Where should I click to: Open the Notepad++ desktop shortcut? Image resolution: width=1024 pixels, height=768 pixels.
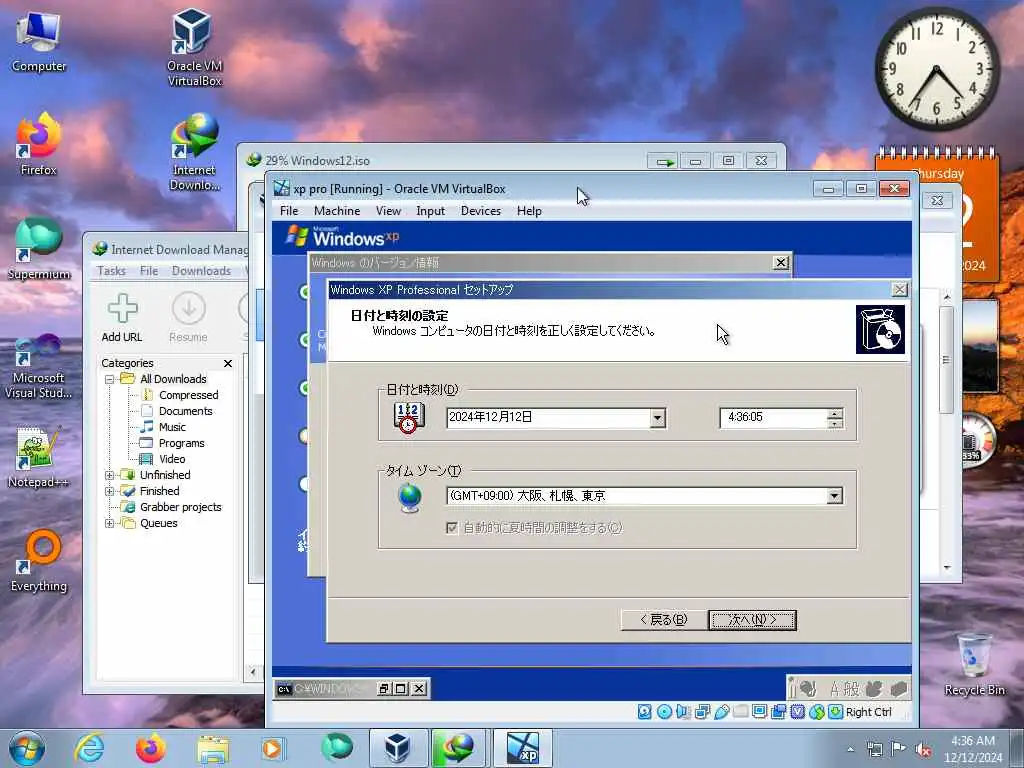[39, 457]
